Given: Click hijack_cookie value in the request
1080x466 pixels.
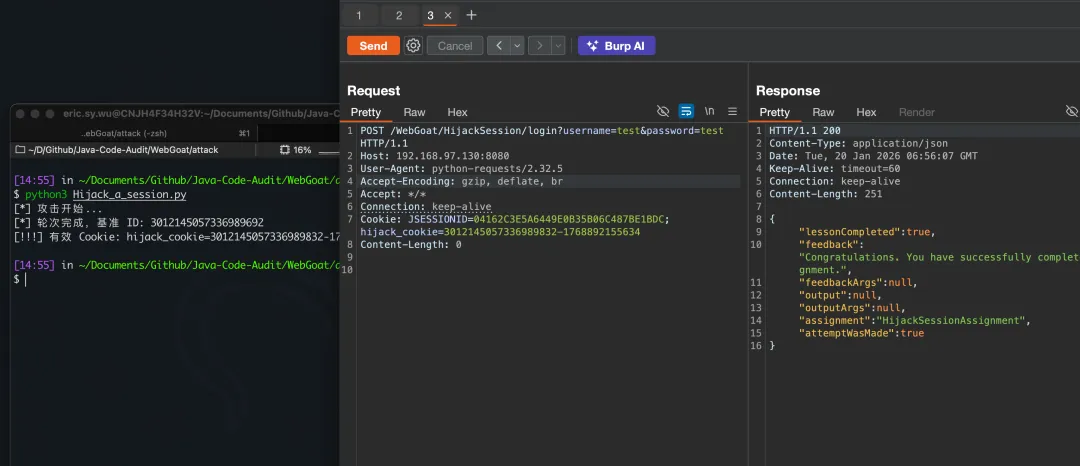Looking at the screenshot, I should click(x=541, y=232).
